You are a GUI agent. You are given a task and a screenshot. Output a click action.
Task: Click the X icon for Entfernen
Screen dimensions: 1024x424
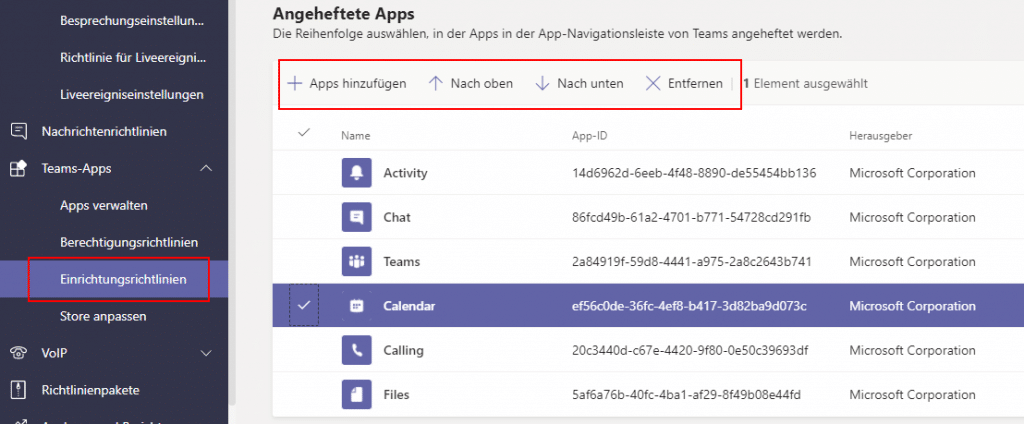pos(653,84)
